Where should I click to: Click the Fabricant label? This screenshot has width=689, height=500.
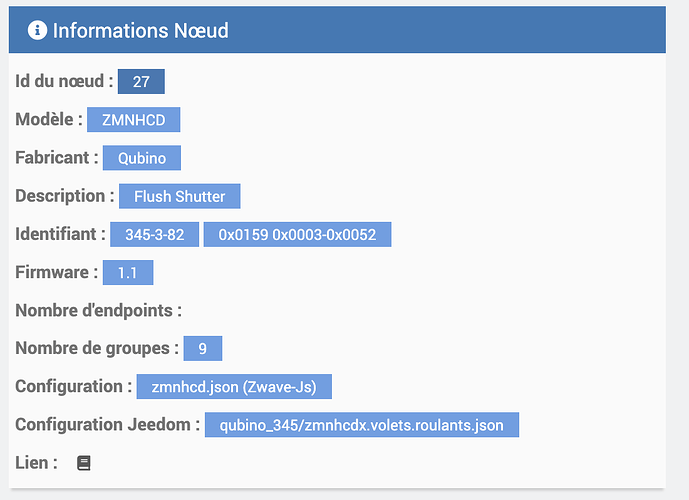[57, 158]
